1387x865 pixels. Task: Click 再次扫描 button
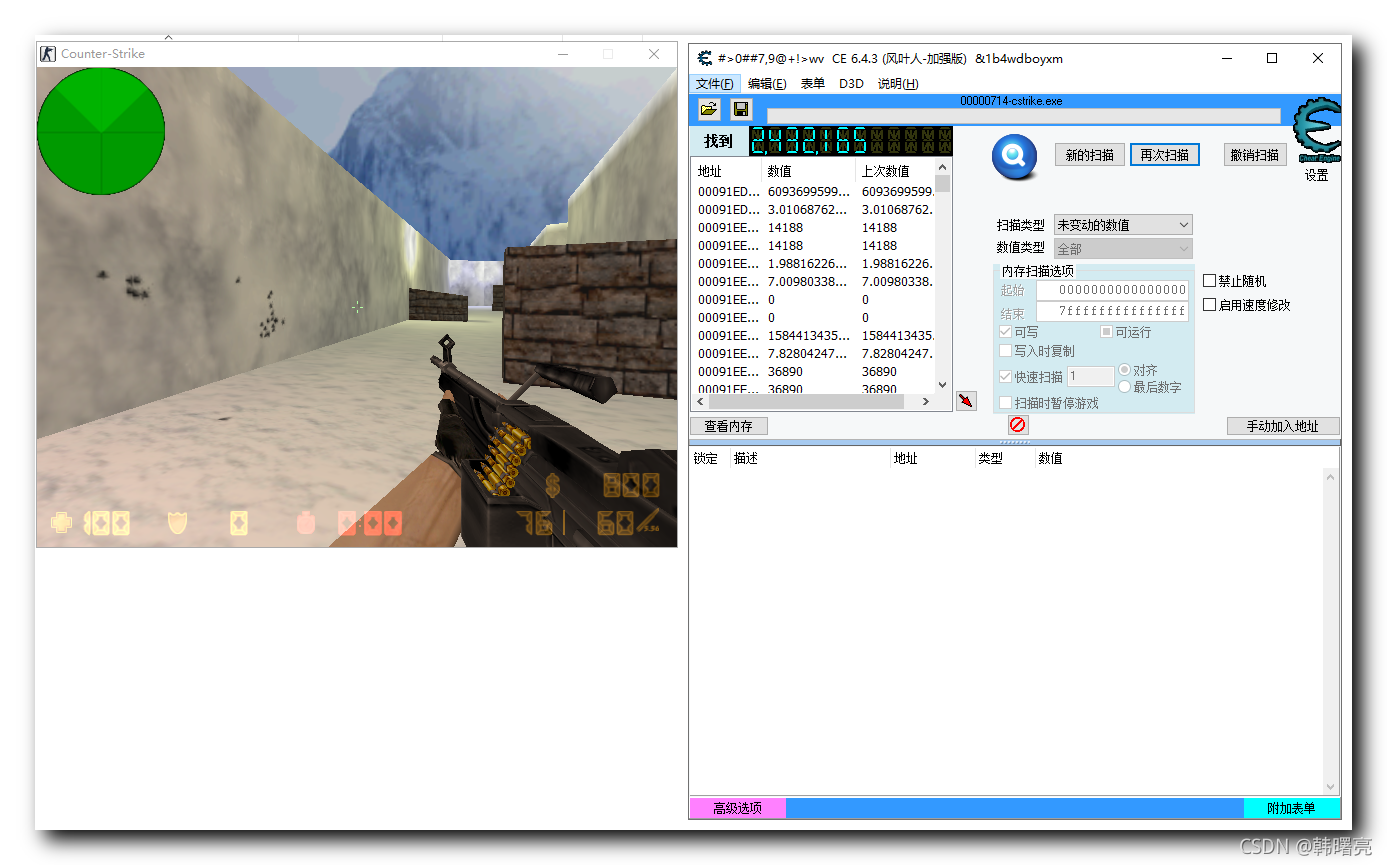click(1165, 155)
